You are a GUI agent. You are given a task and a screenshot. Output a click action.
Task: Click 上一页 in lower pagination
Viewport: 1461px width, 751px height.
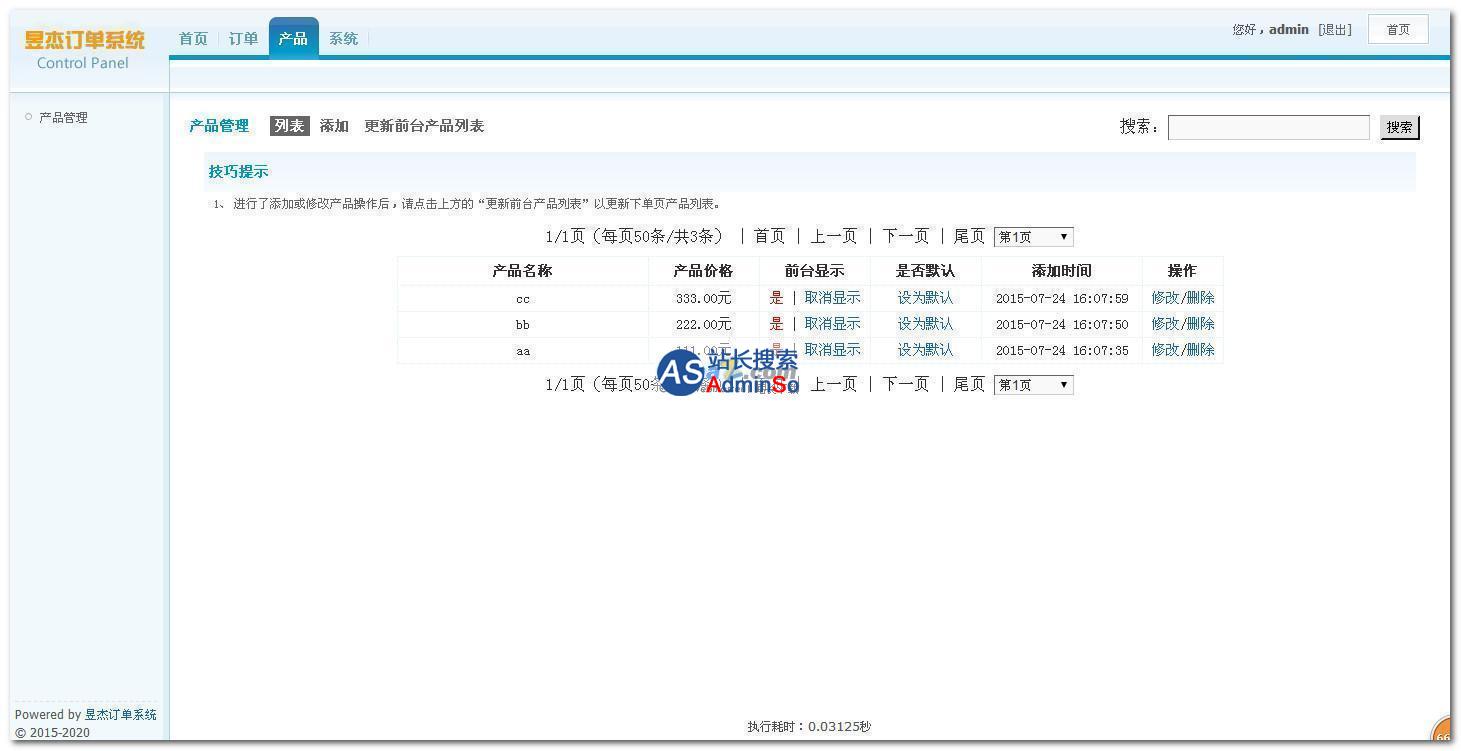tap(833, 384)
